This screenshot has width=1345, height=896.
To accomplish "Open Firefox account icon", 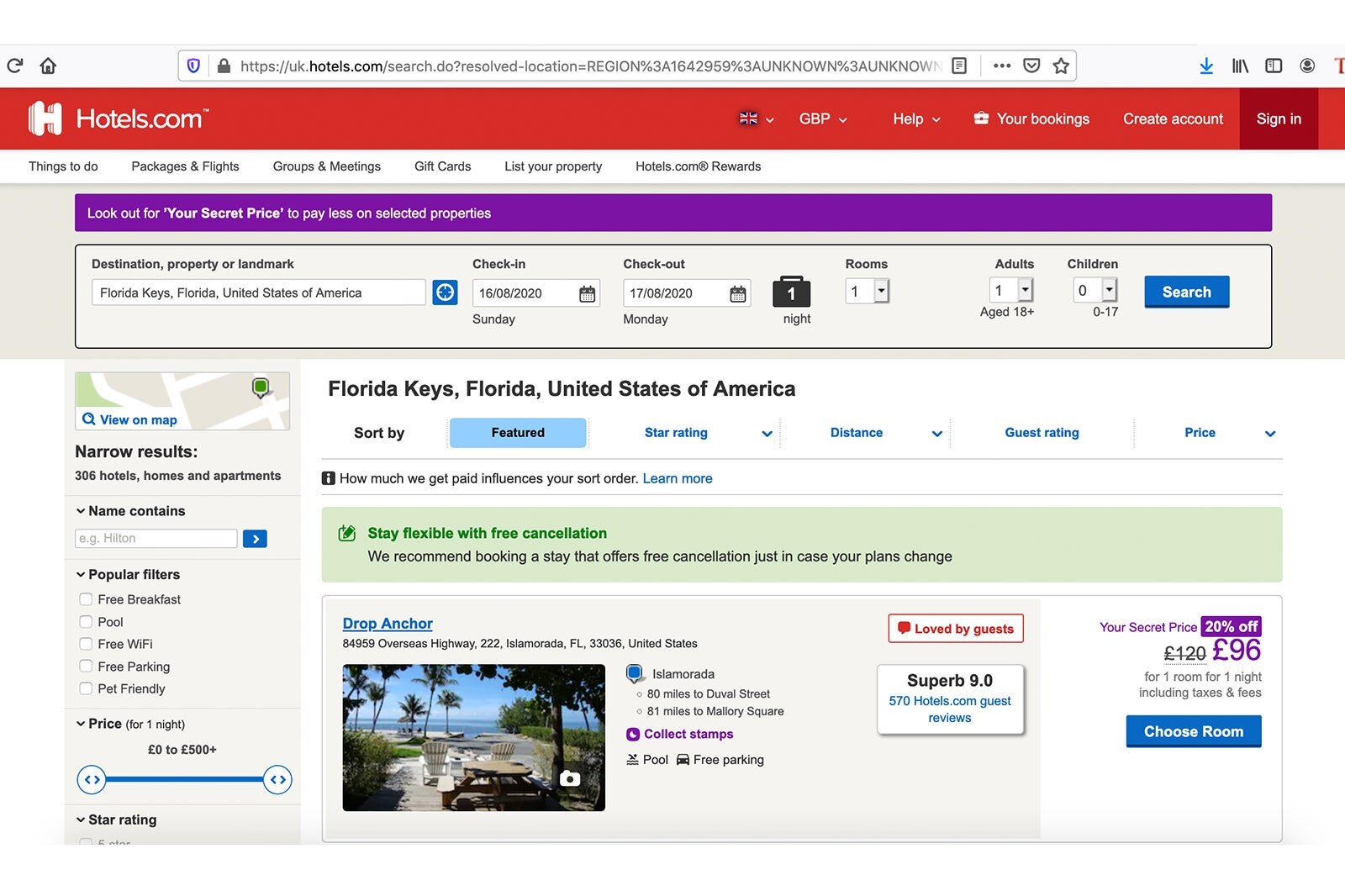I will 1307,66.
